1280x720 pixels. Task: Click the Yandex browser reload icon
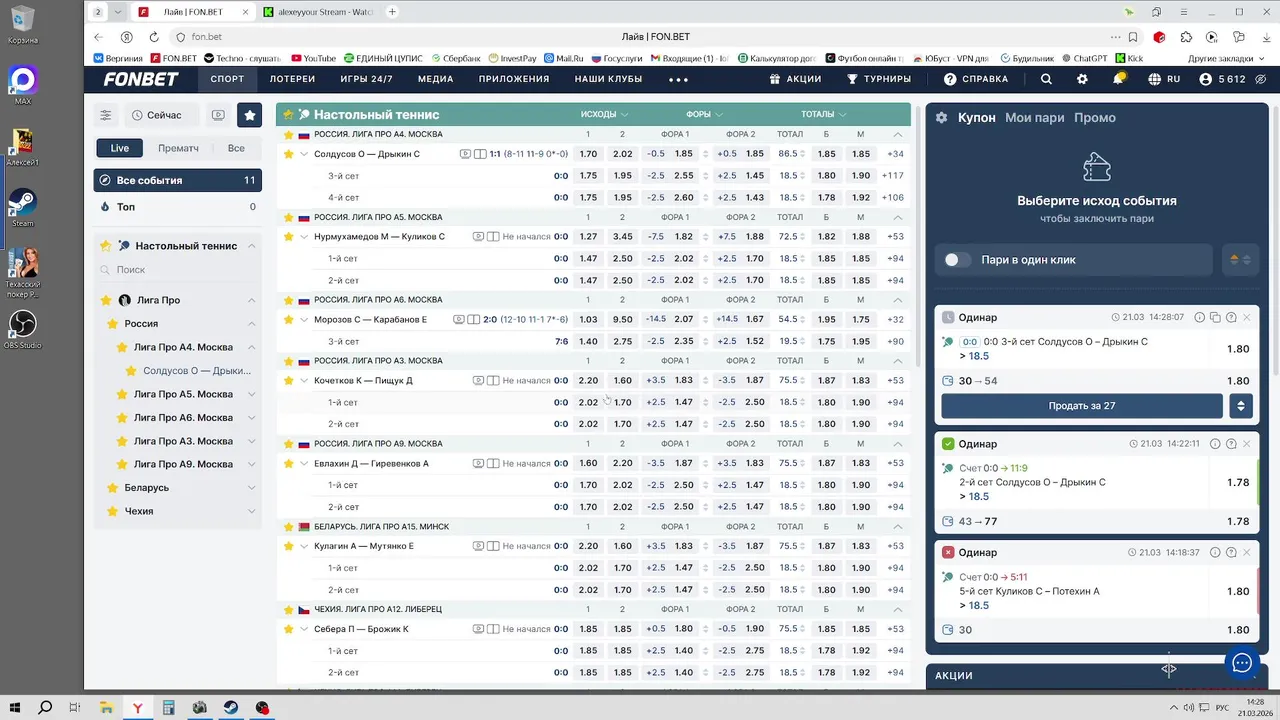coord(154,37)
